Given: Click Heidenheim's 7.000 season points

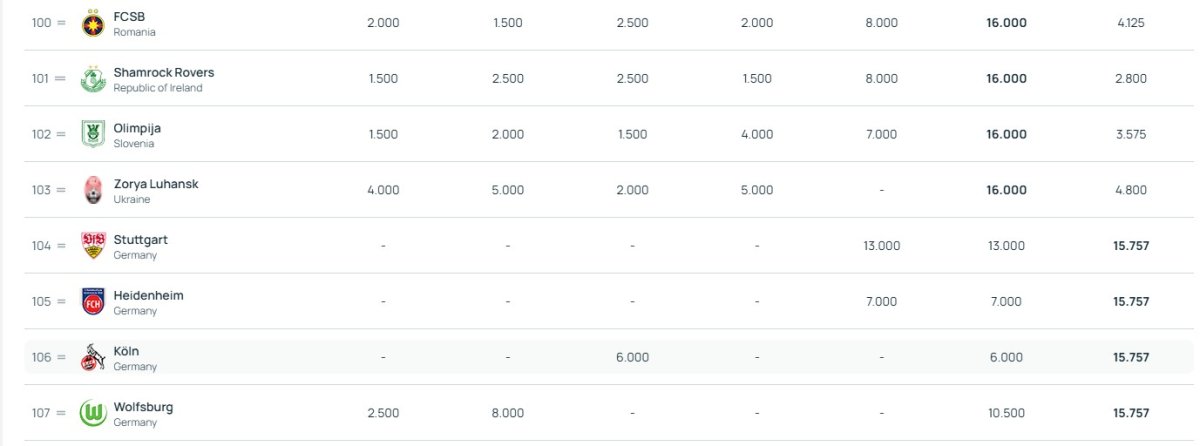Looking at the screenshot, I should click(x=881, y=301).
